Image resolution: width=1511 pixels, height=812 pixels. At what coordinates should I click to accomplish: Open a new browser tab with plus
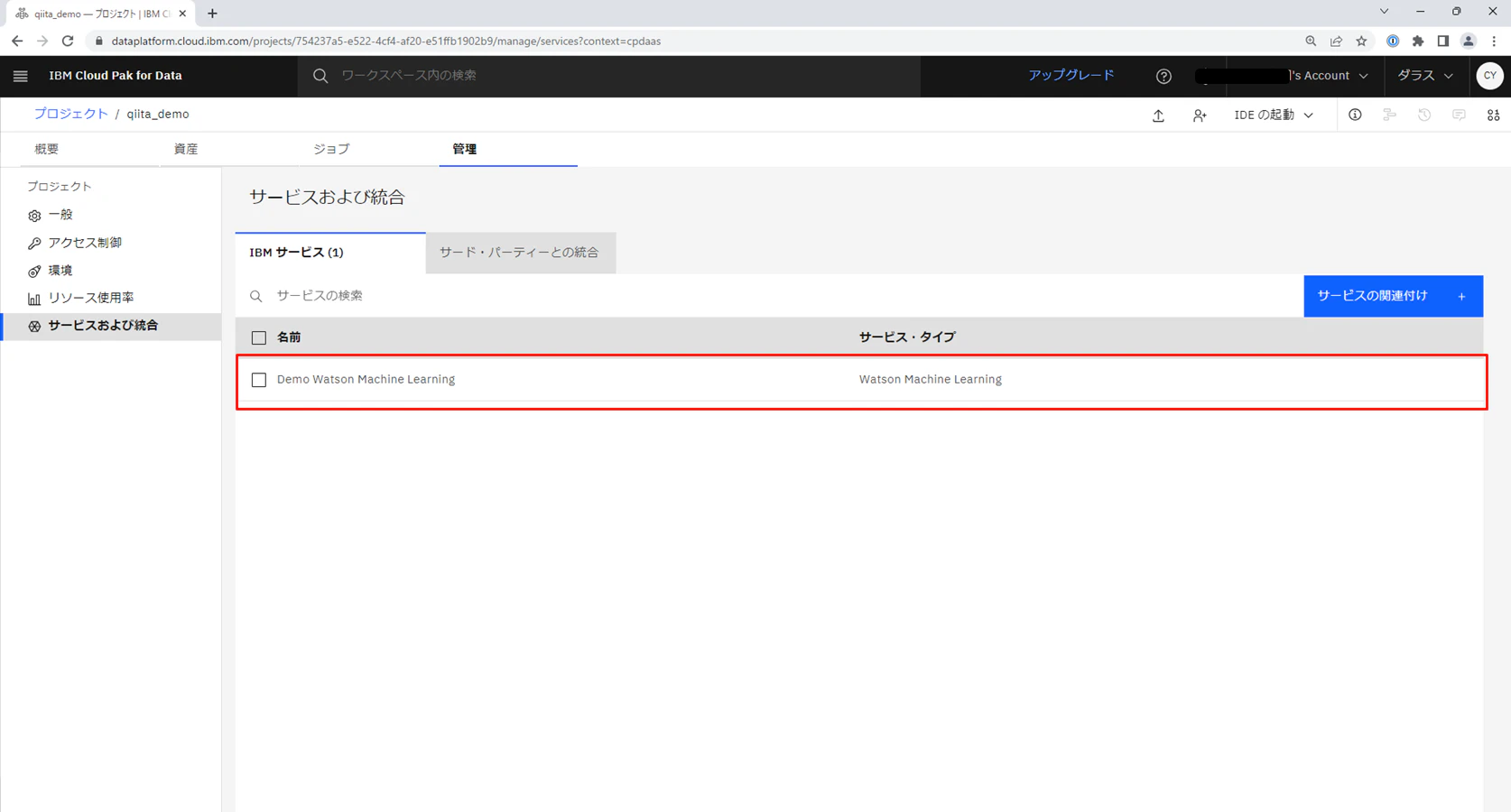pyautogui.click(x=212, y=14)
